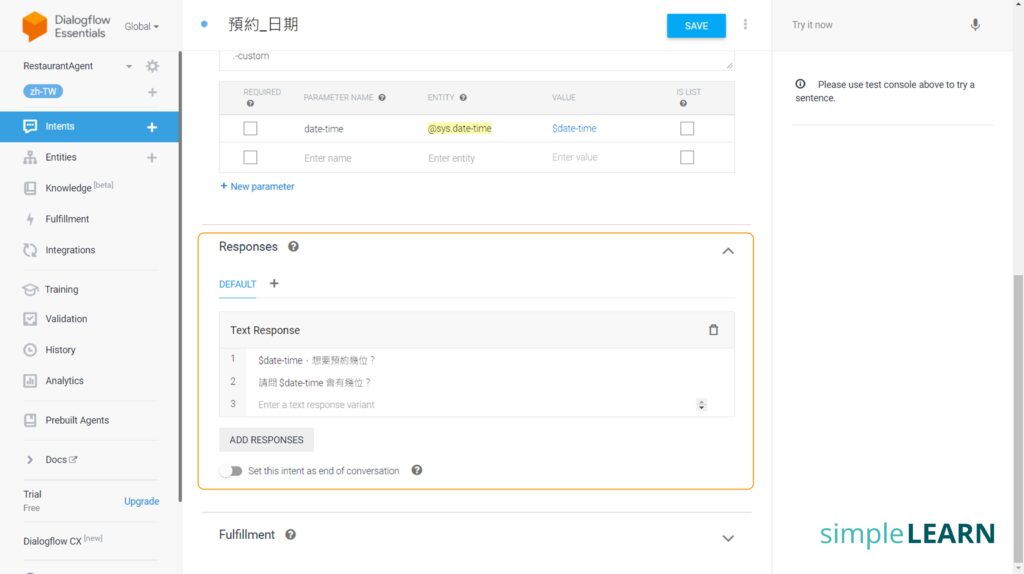Click help icon next to Responses heading
Viewport: 1024px width, 574px height.
point(293,247)
